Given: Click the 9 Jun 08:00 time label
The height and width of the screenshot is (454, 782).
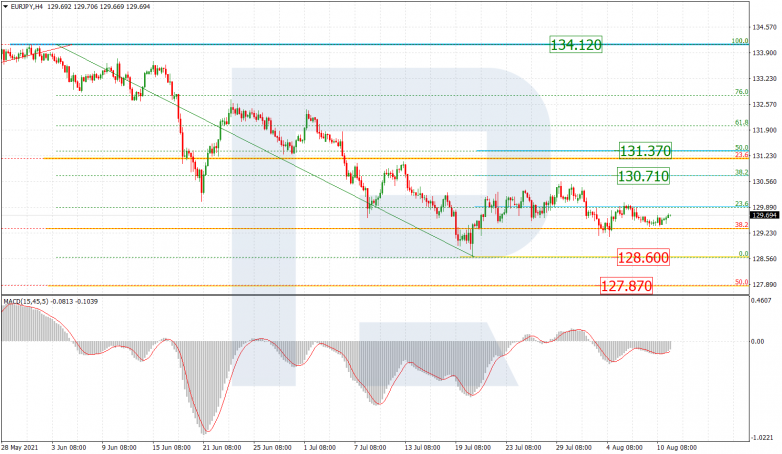Looking at the screenshot, I should [x=119, y=448].
